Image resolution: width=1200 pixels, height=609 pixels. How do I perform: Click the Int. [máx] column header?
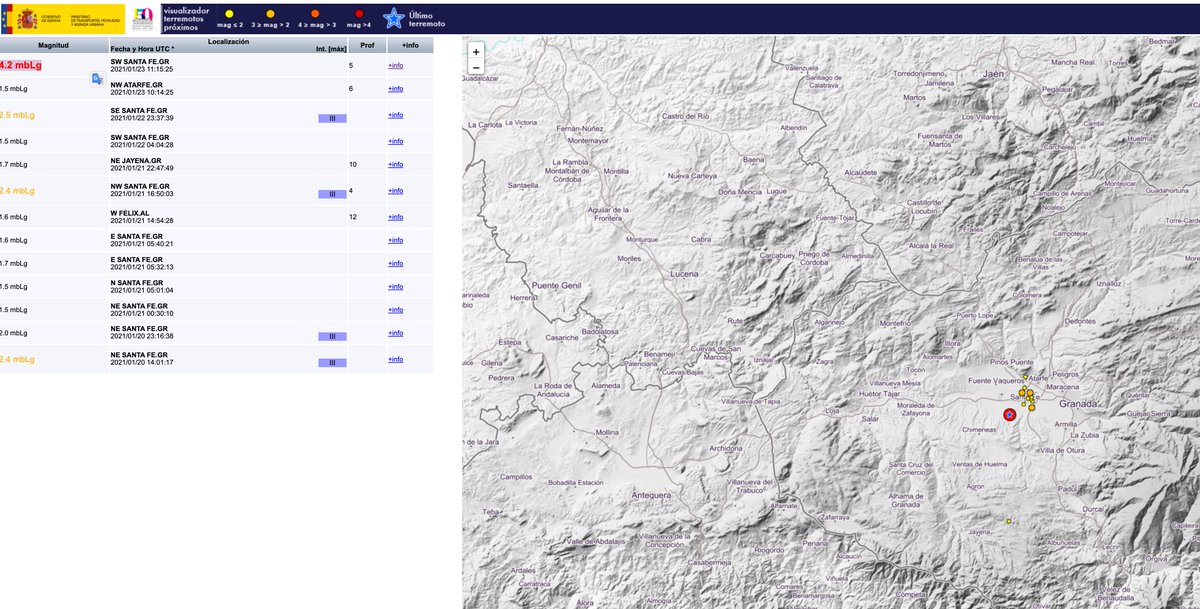pyautogui.click(x=329, y=49)
